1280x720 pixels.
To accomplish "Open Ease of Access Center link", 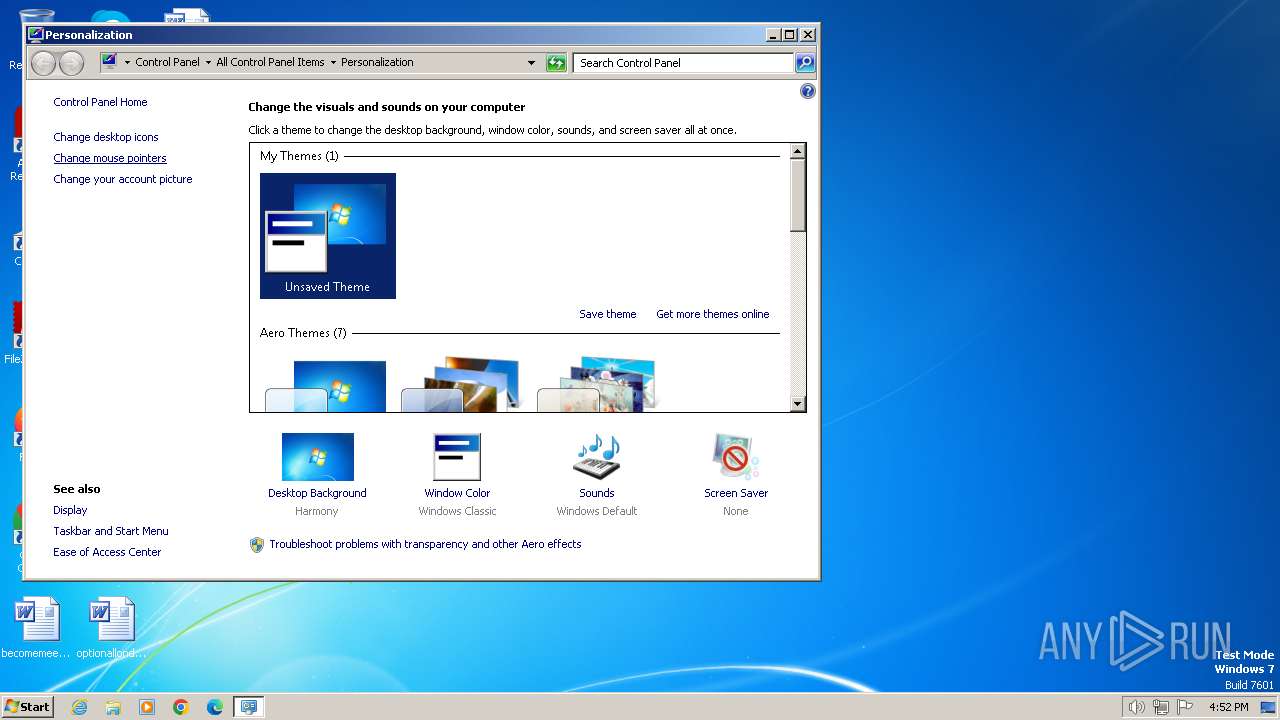I will (x=107, y=552).
